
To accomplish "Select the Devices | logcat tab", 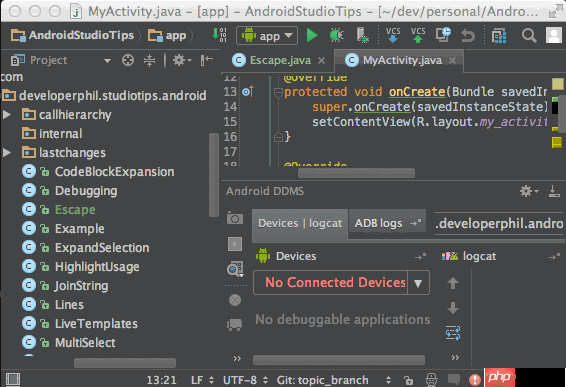I will (300, 223).
